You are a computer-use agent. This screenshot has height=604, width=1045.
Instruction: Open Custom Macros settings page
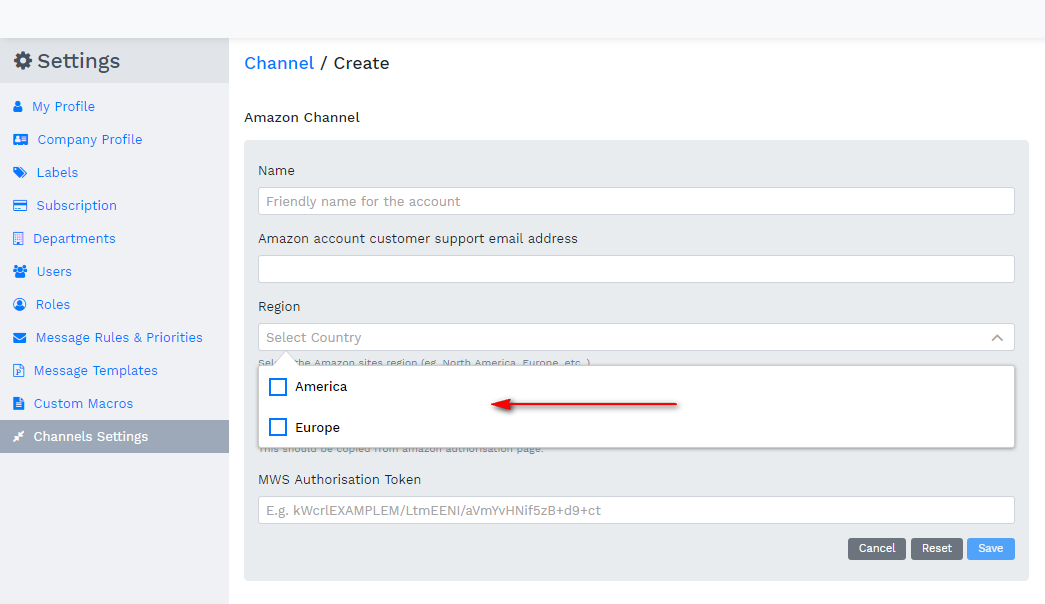83,403
